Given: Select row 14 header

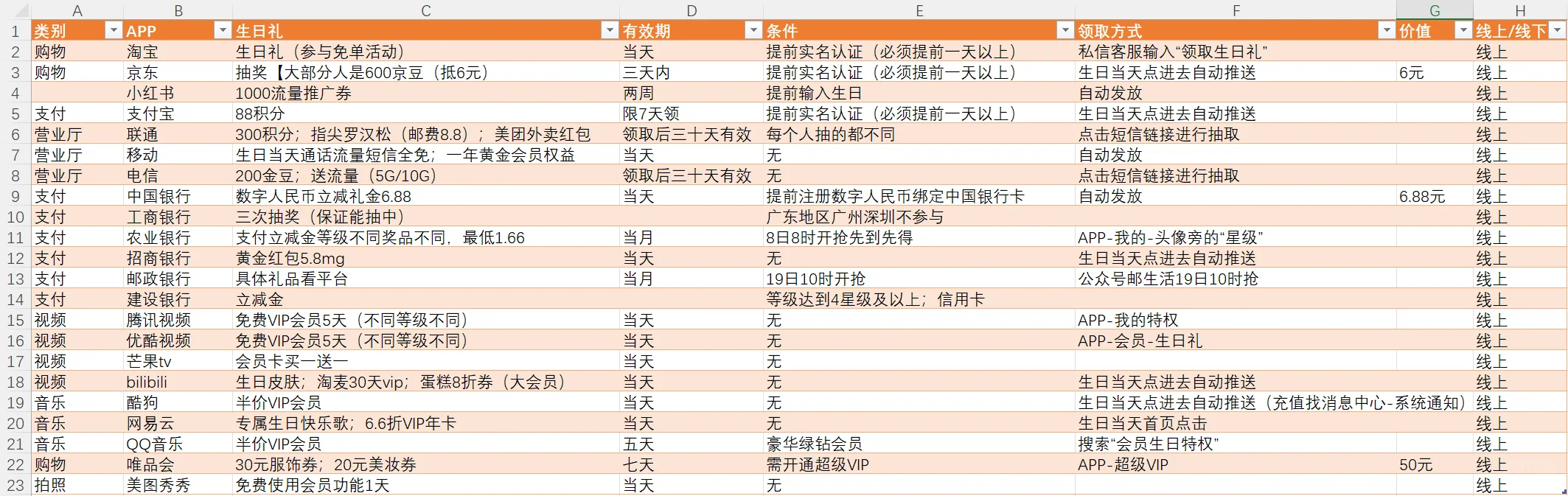Looking at the screenshot, I should (x=15, y=299).
